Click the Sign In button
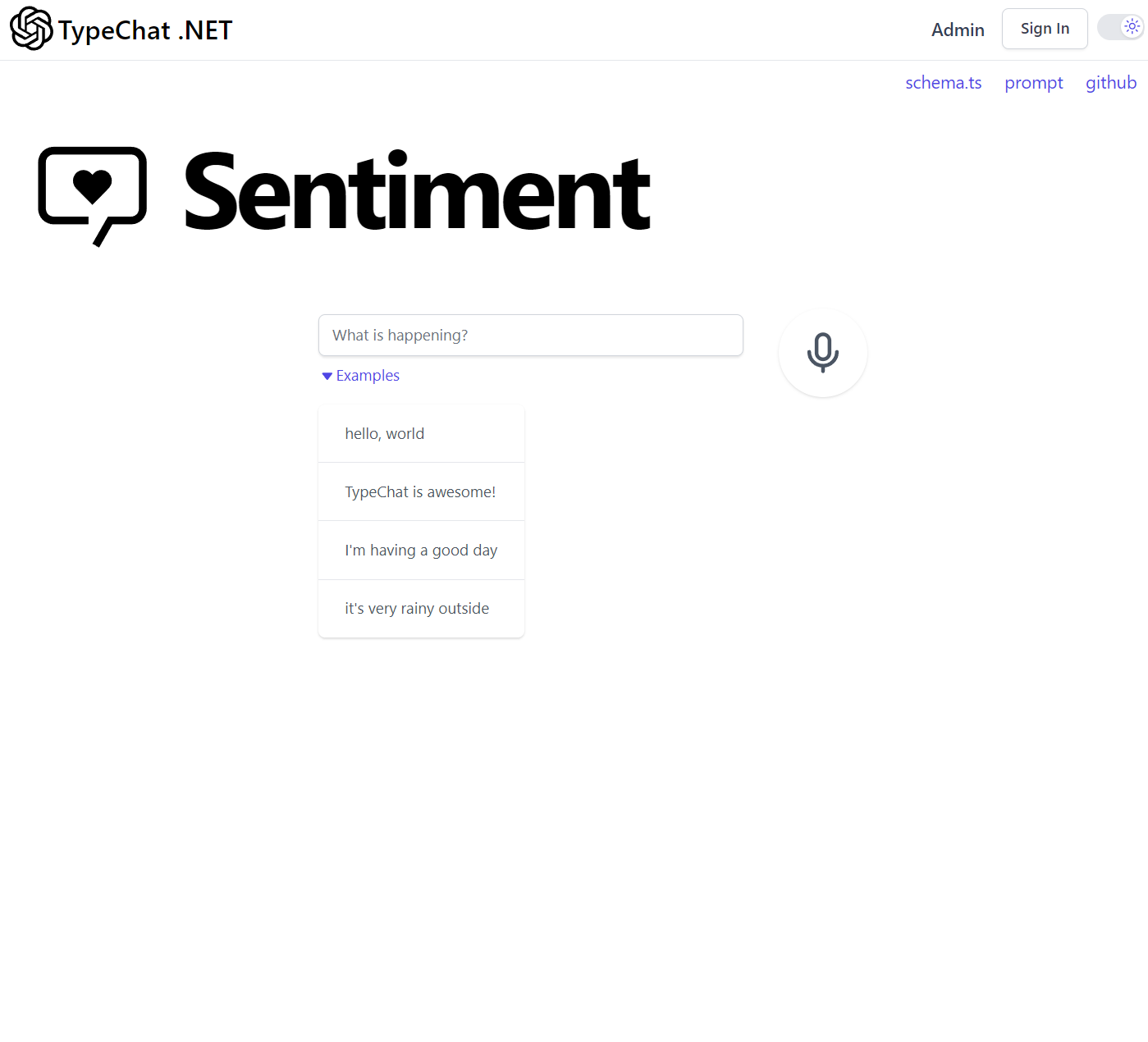 click(x=1045, y=29)
